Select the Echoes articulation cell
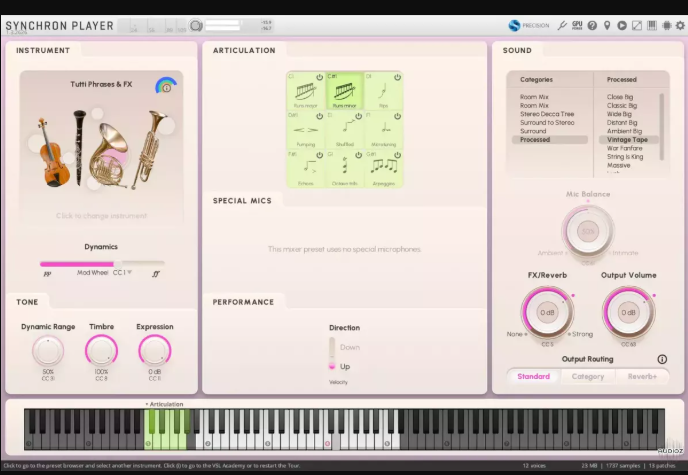The height and width of the screenshot is (475, 688). click(306, 169)
